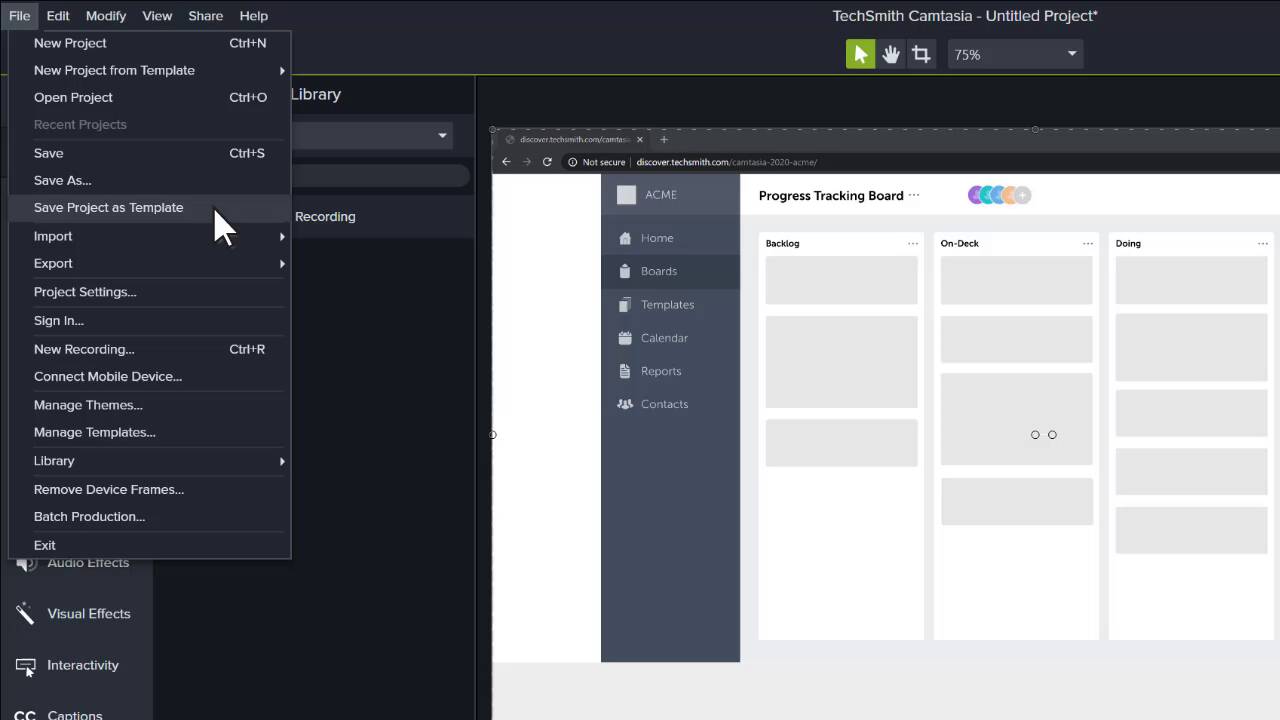
Task: Choose Save Project as Template
Action: (x=149, y=207)
